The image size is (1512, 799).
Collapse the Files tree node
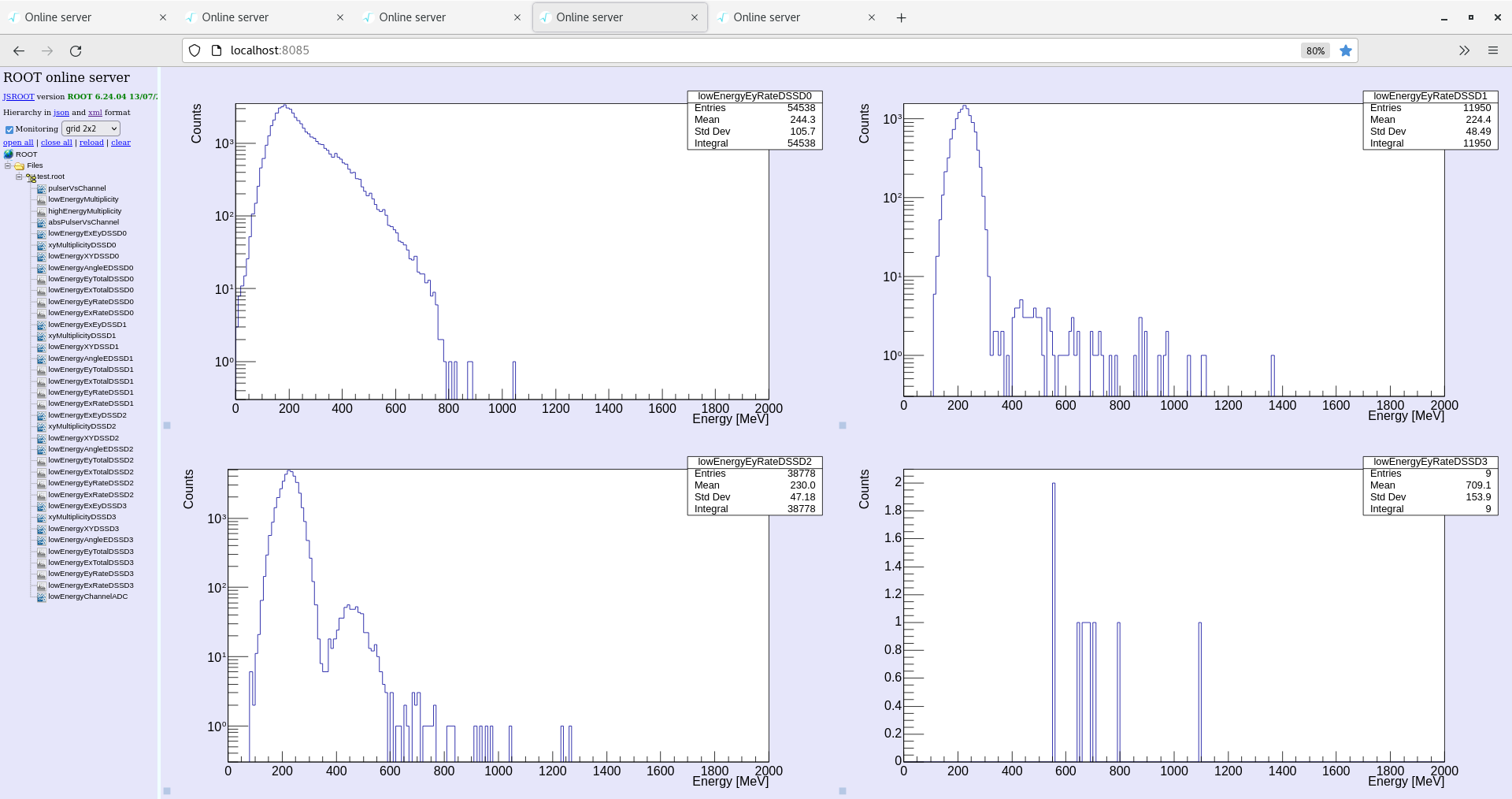pyautogui.click(x=8, y=165)
